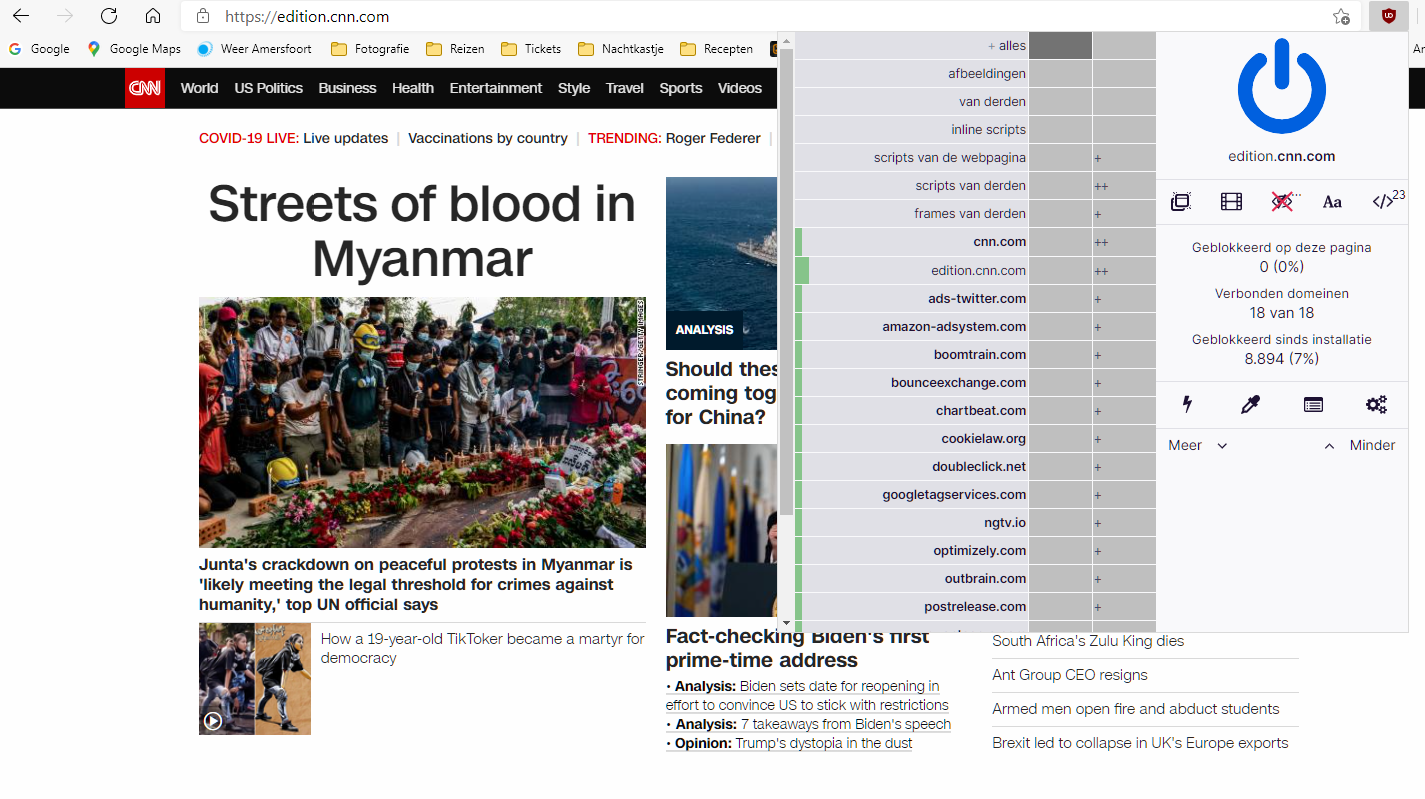Toggle cosmetic filtering (crossed-out eye)
Image resolution: width=1425 pixels, height=799 pixels.
pyautogui.click(x=1282, y=202)
